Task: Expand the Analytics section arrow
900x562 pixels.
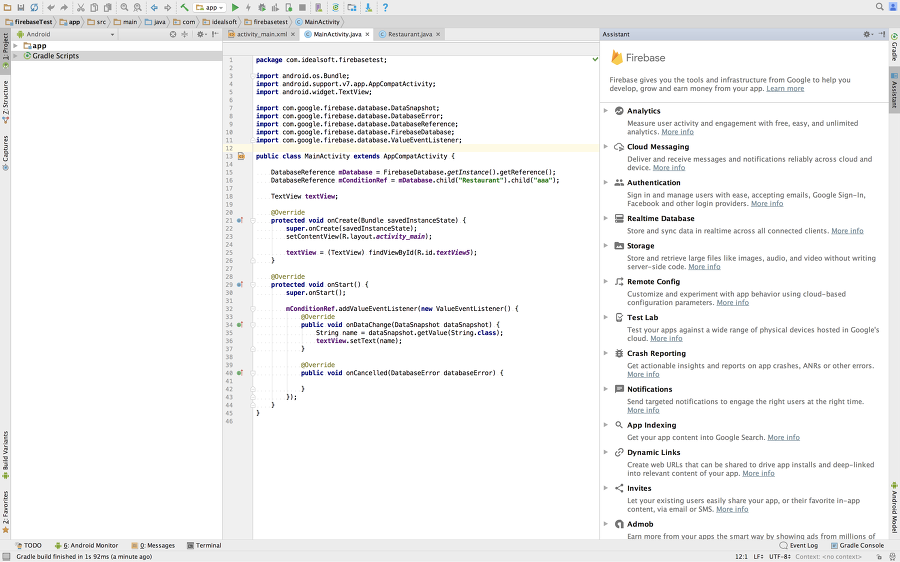Action: [x=606, y=111]
